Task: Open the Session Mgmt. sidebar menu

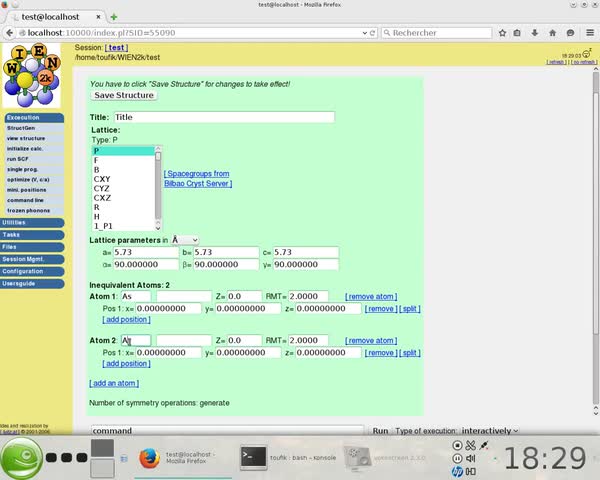Action: [x=32, y=259]
